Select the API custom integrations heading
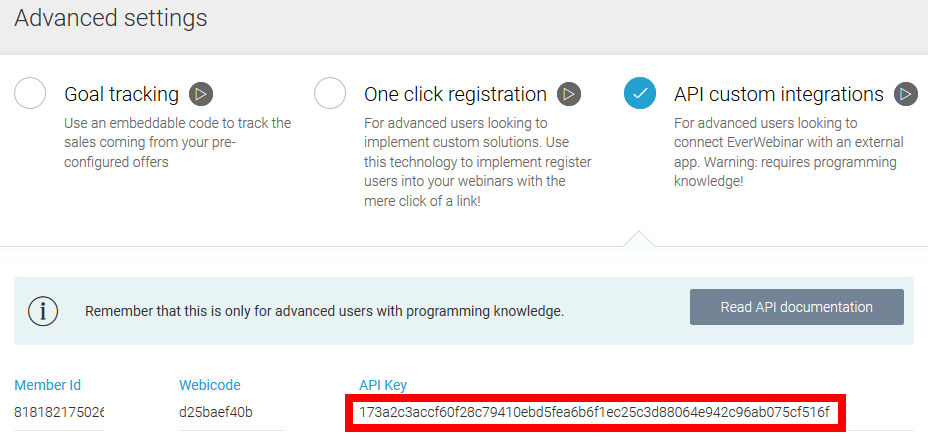928x437 pixels. point(779,94)
